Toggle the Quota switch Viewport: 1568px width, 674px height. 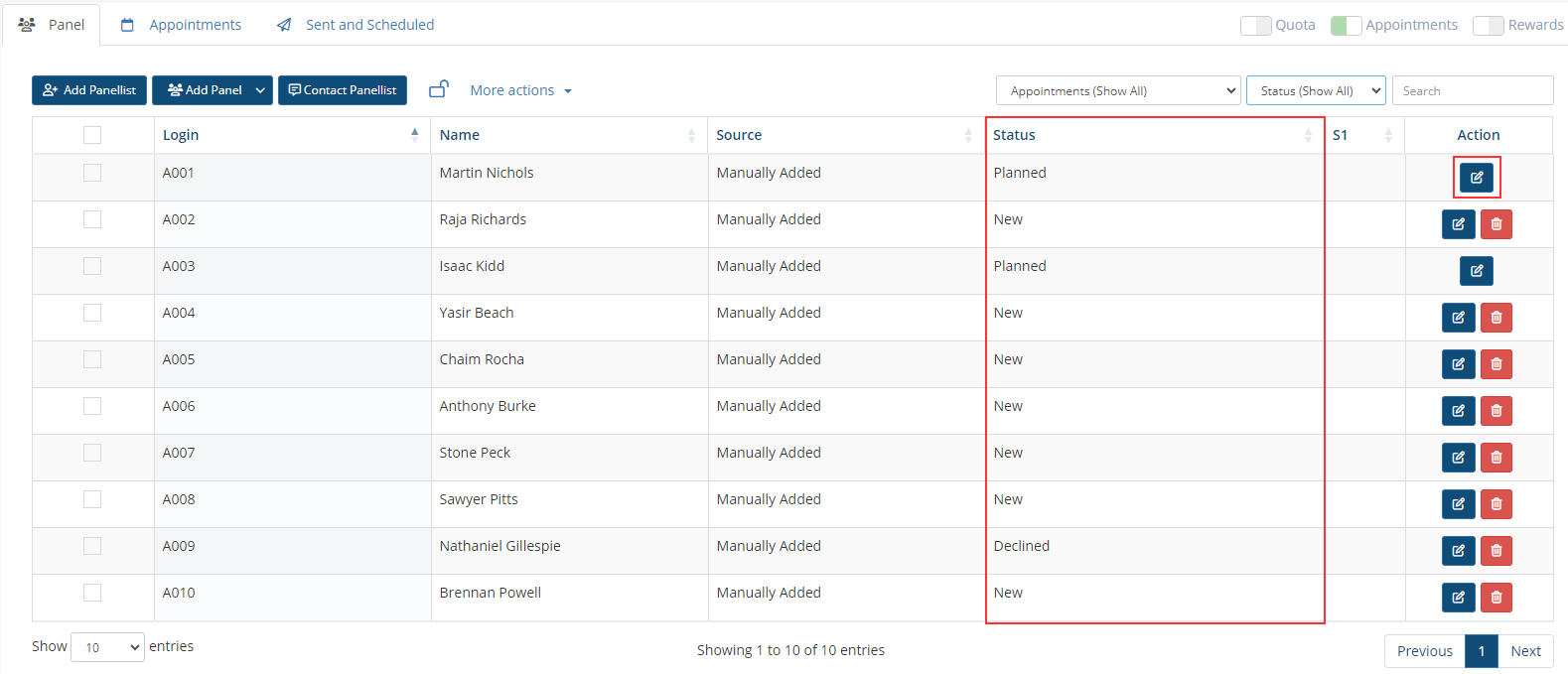[1256, 26]
